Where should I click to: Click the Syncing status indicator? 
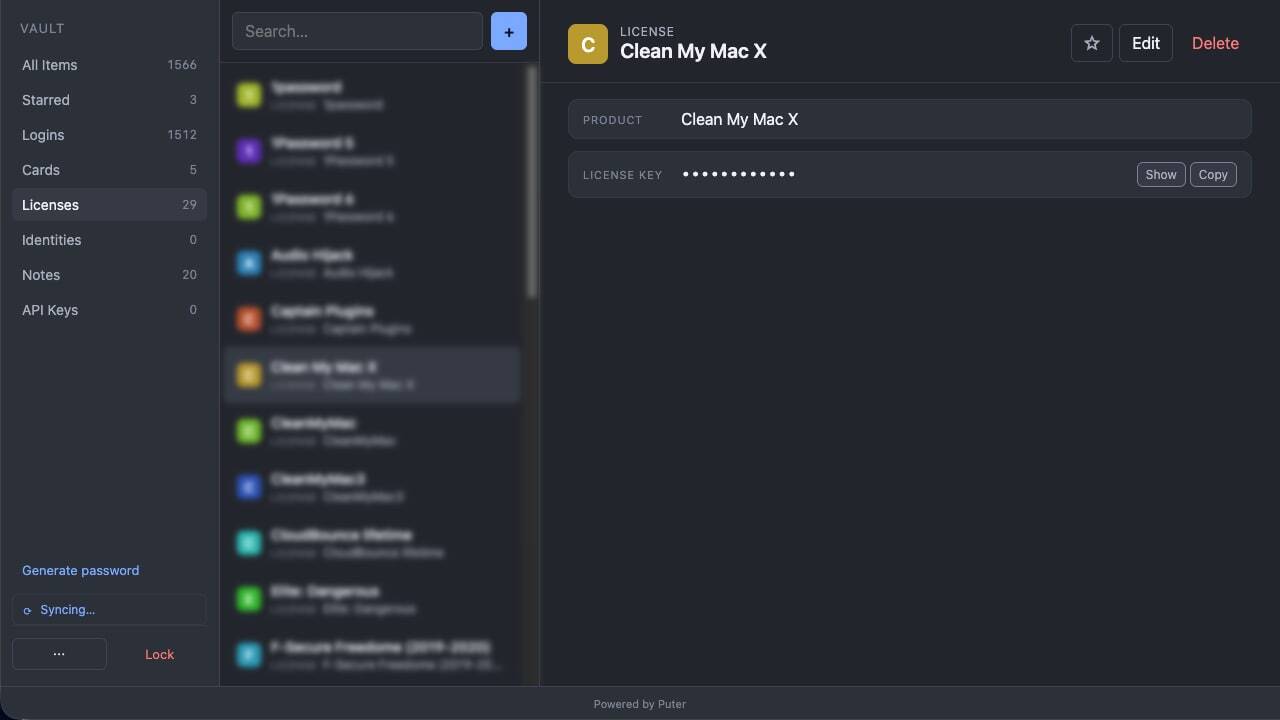[109, 609]
